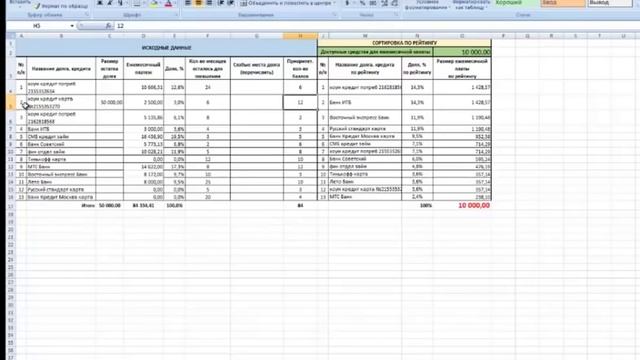Image resolution: width=640 pixels, height=360 pixels.
Task: Open the Alignment group dialog launcher
Action: pos(335,15)
